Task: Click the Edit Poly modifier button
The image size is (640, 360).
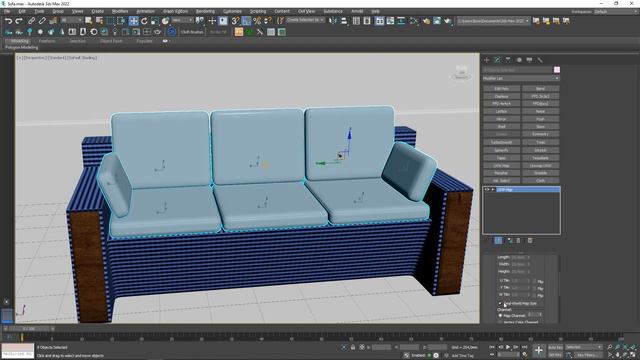Action: click(501, 89)
